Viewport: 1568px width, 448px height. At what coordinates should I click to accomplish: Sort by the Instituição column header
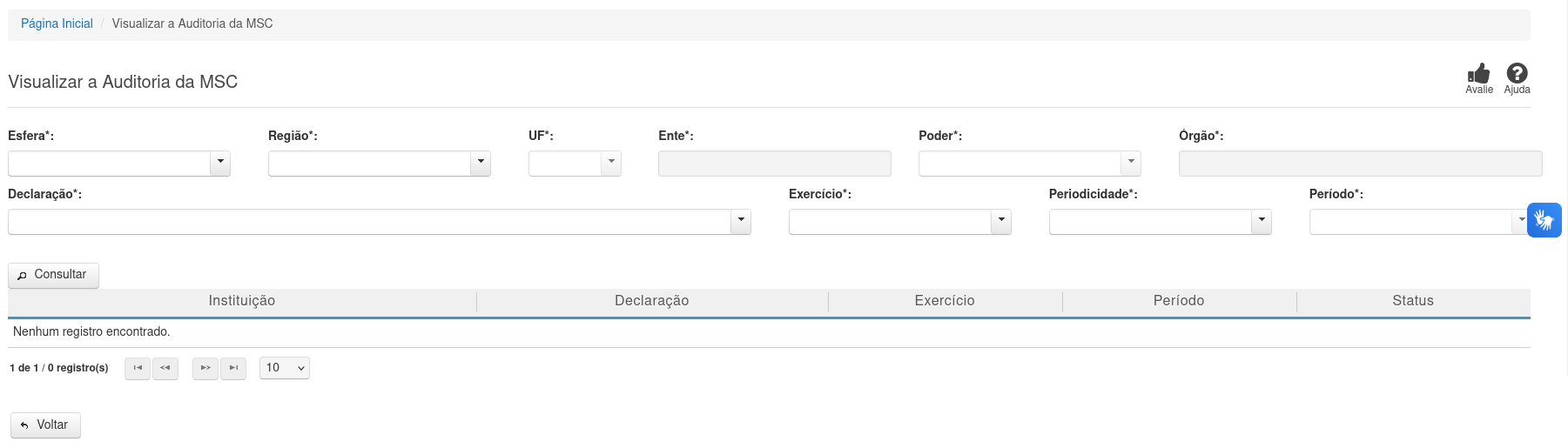click(242, 301)
